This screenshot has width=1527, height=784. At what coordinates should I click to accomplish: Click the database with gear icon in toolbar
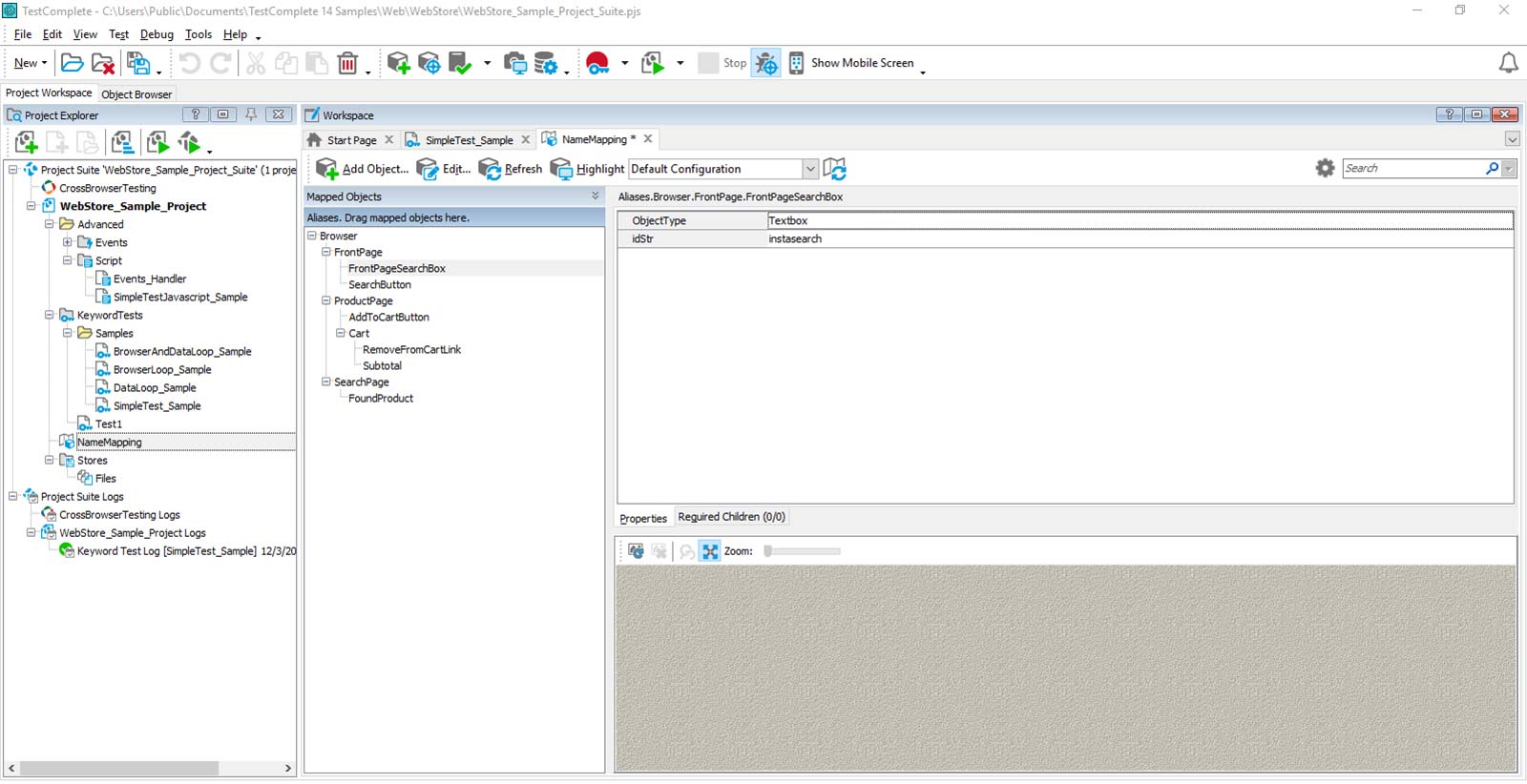[x=546, y=63]
